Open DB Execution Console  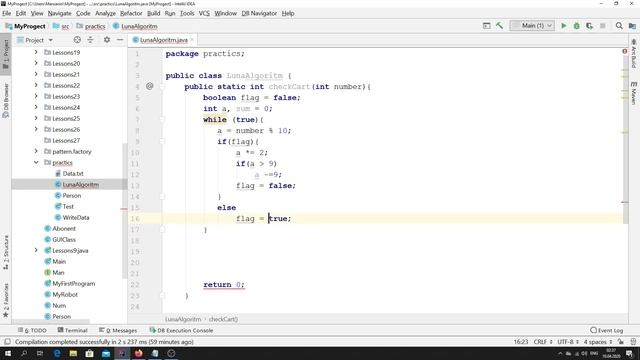181,330
